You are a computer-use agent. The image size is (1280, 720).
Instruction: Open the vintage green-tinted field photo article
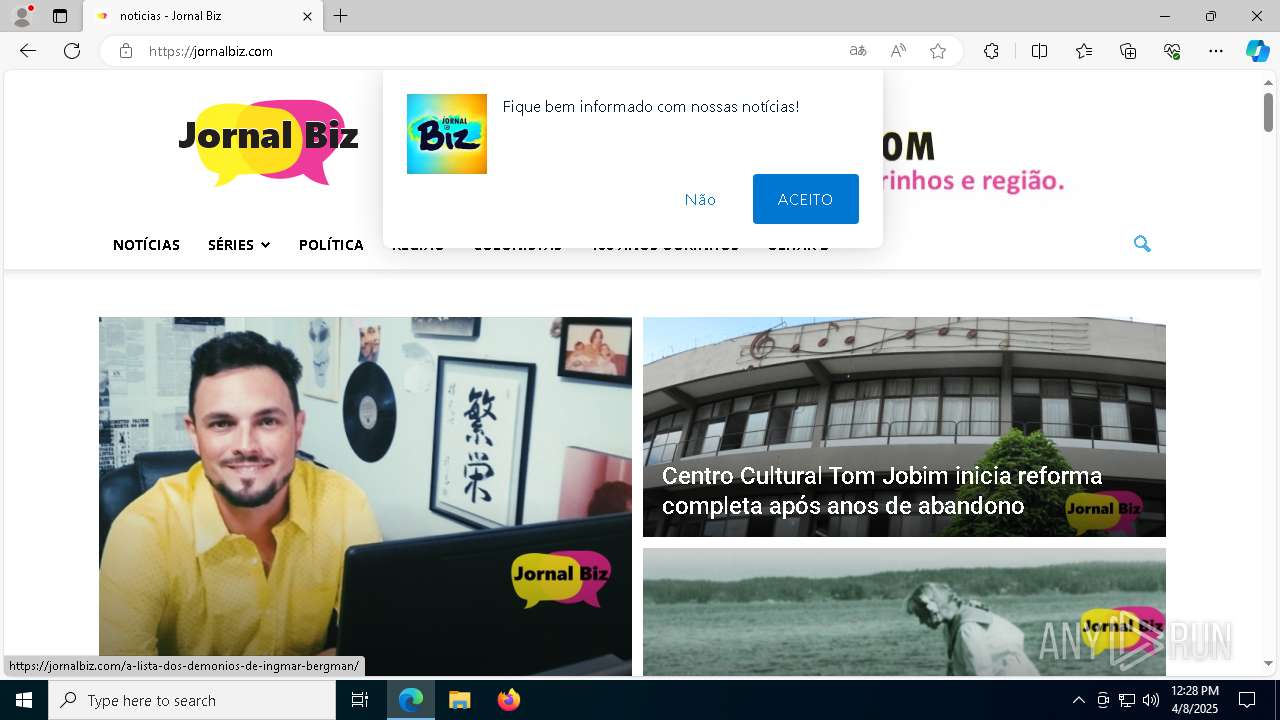[x=904, y=612]
